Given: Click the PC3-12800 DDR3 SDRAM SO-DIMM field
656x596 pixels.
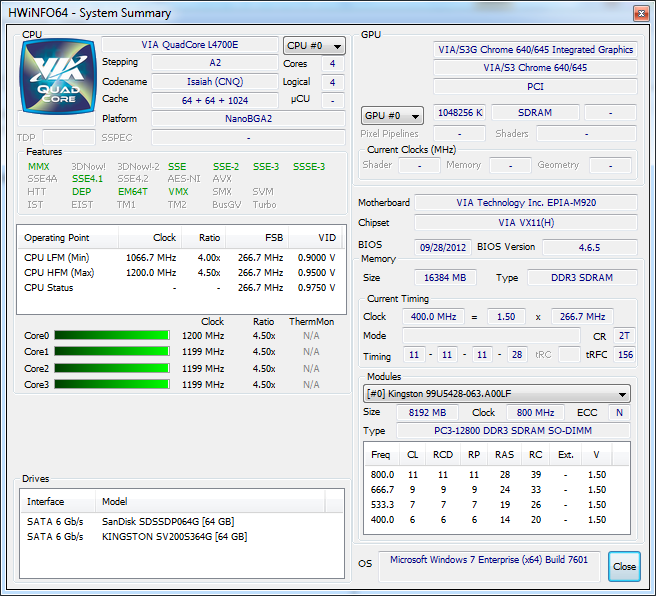Looking at the screenshot, I should (x=513, y=431).
